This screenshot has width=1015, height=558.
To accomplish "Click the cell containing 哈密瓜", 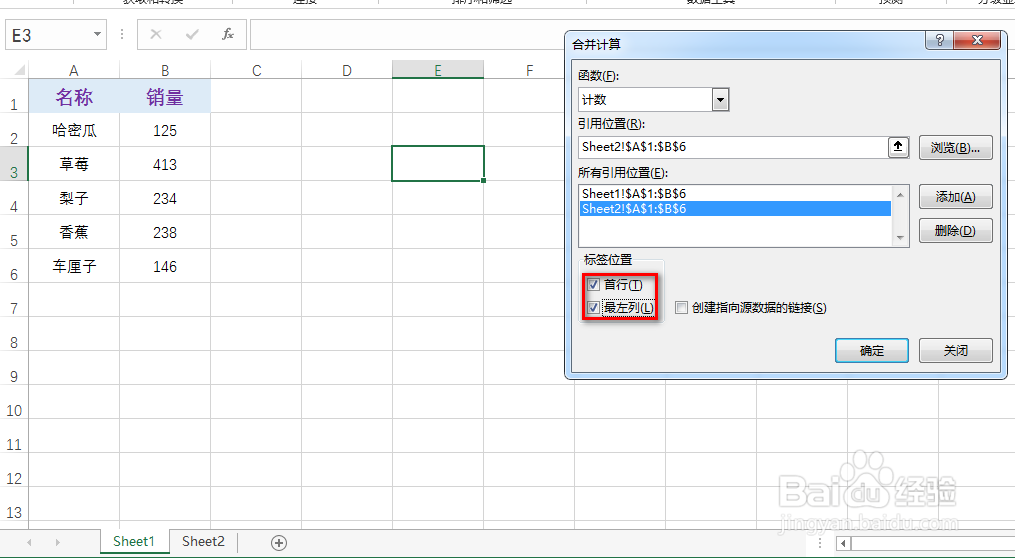I will pyautogui.click(x=74, y=130).
